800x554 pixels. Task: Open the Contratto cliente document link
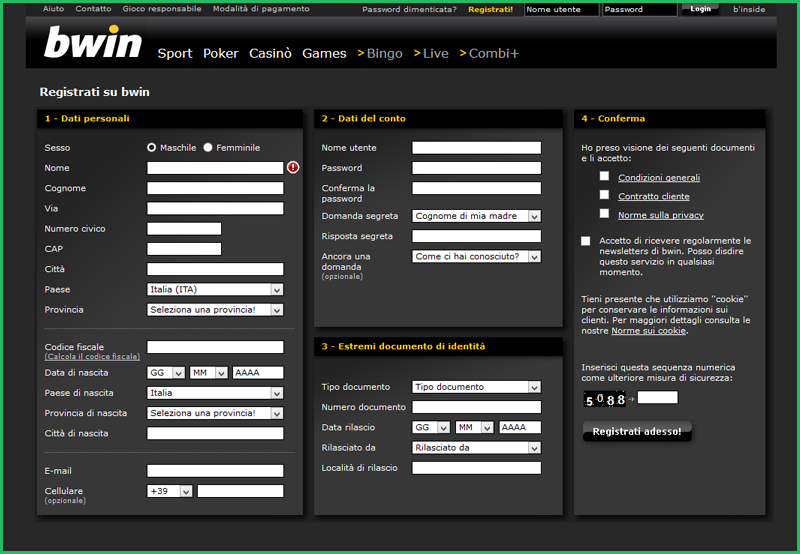coord(654,196)
